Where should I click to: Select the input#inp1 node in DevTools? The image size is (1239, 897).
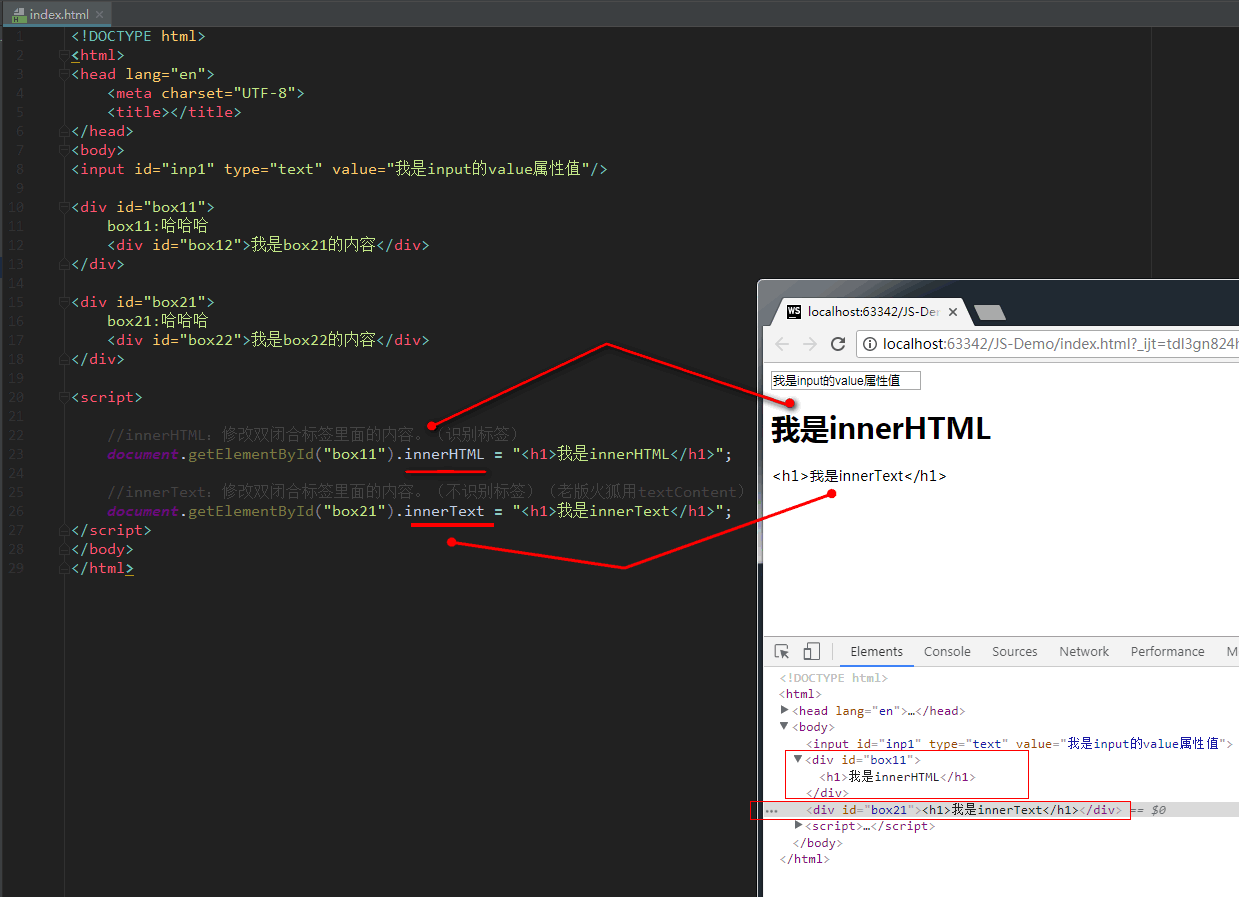[1019, 743]
